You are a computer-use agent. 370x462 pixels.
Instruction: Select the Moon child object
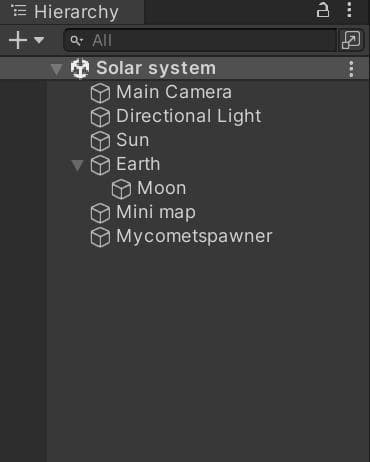click(x=162, y=188)
